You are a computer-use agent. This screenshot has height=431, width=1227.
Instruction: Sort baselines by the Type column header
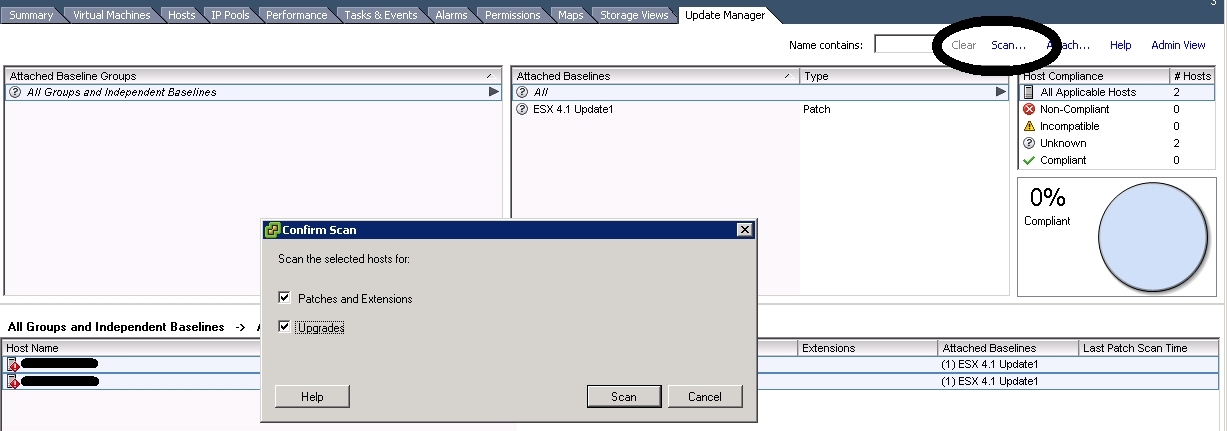(904, 76)
